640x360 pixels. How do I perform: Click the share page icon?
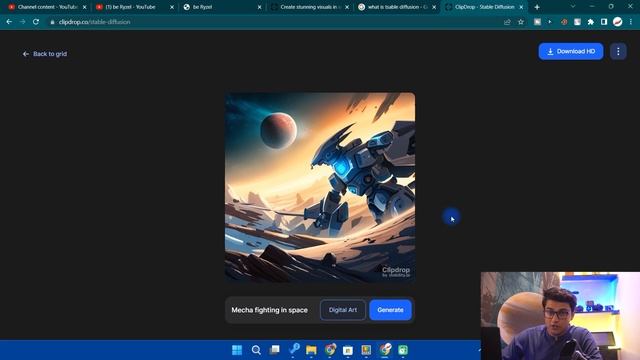tap(507, 22)
